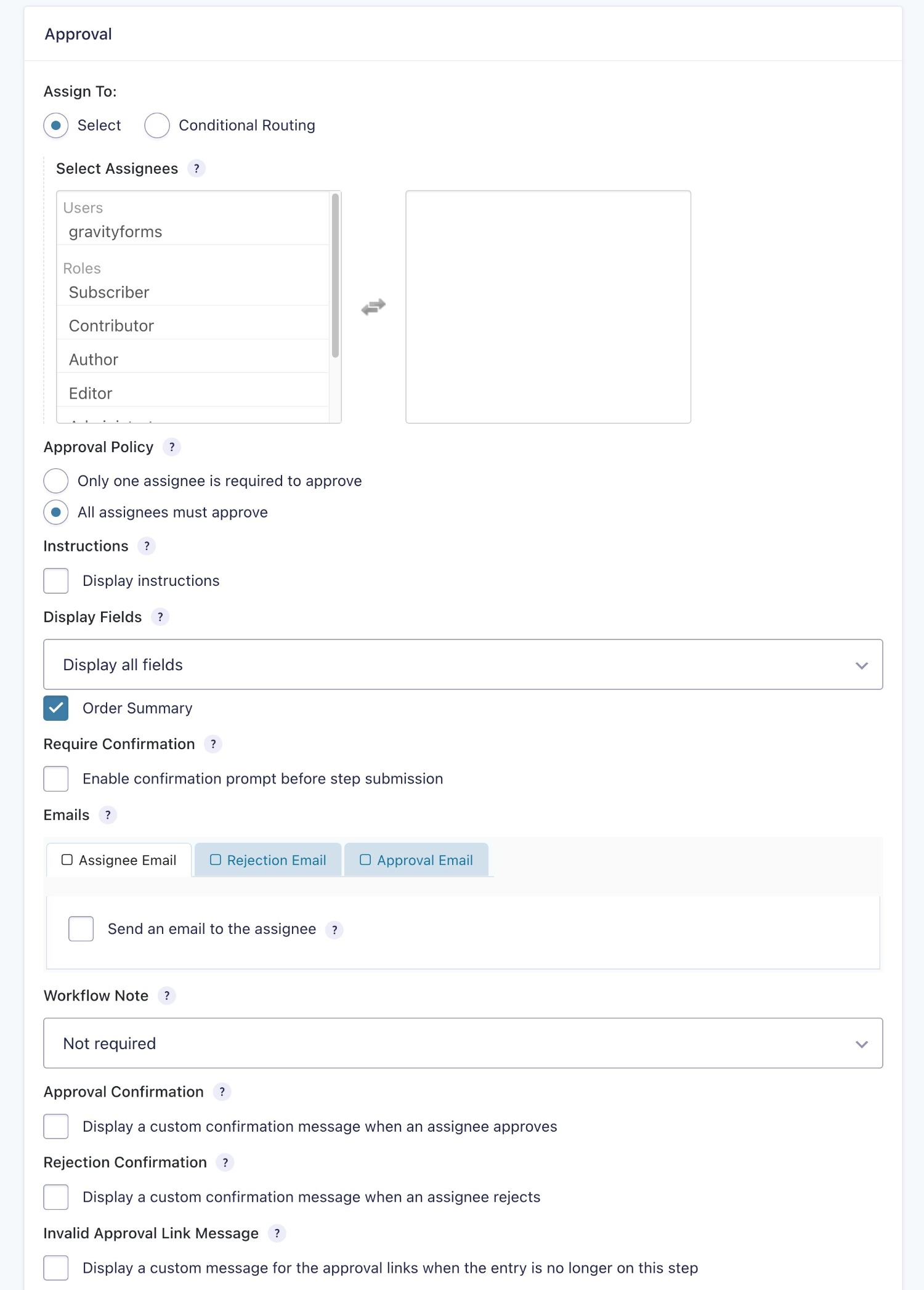Open Workflow Note help tooltip
This screenshot has width=924, height=1290.
(x=167, y=996)
